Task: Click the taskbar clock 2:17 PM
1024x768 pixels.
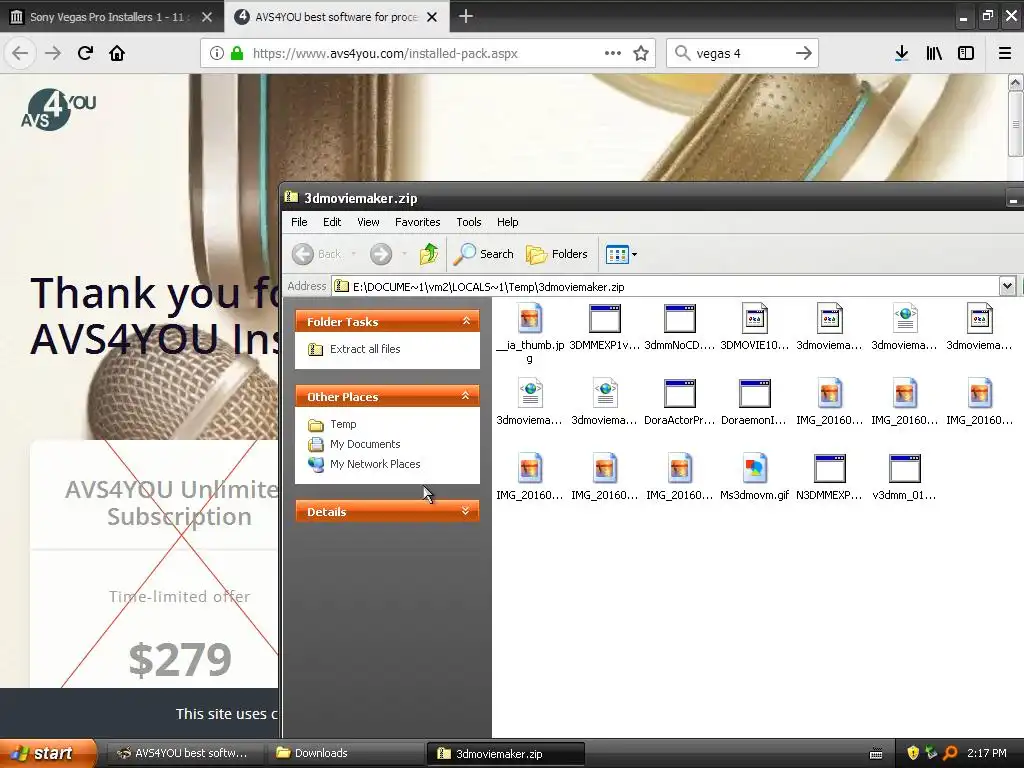Action: [x=986, y=753]
